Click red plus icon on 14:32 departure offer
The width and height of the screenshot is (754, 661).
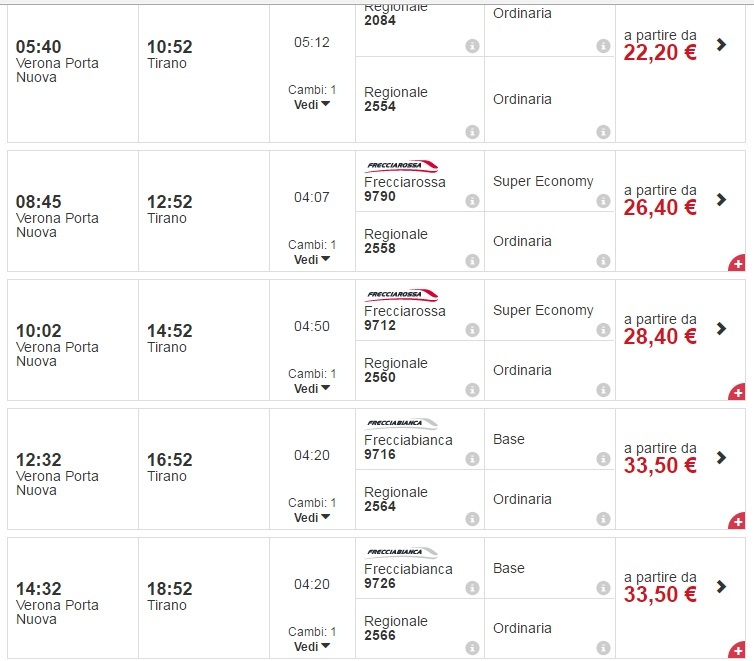[737, 650]
